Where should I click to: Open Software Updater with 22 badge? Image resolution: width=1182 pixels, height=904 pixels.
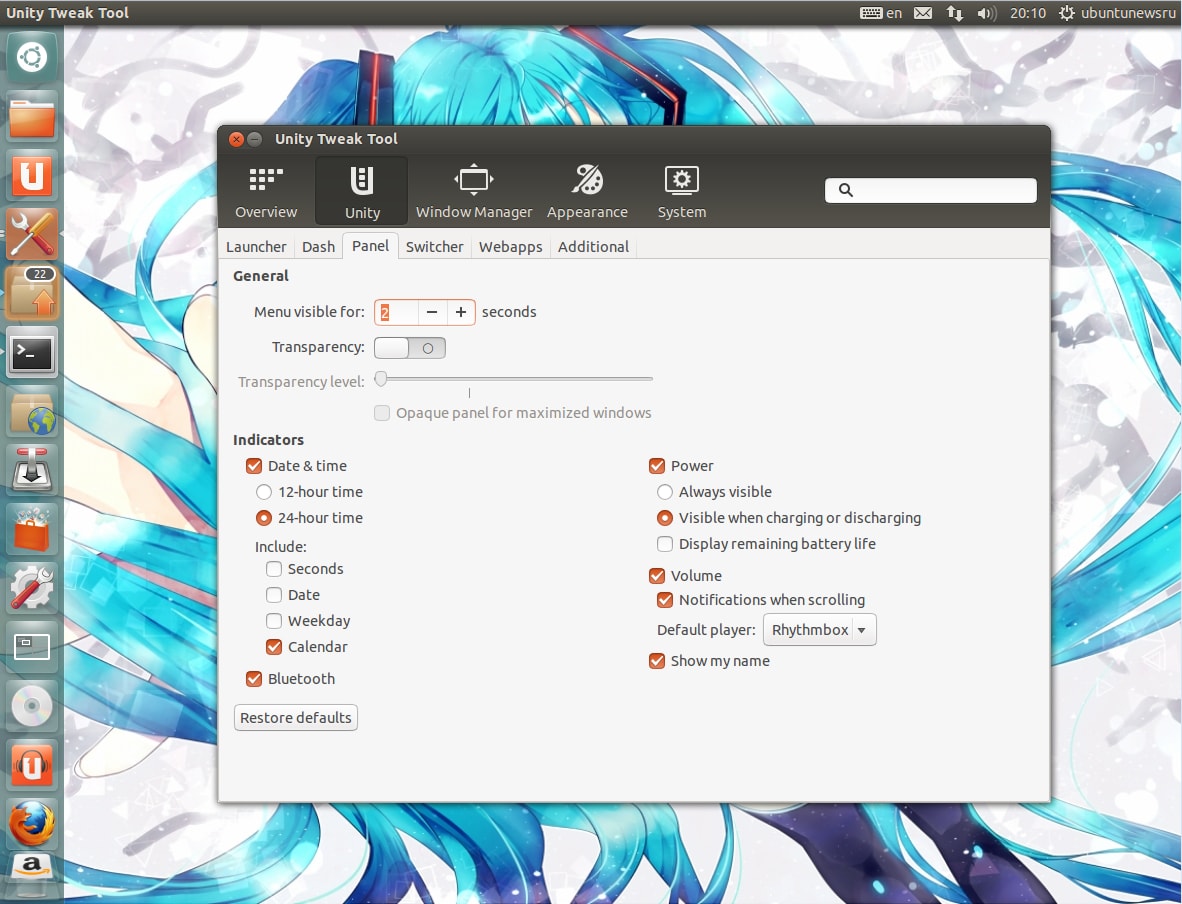[32, 293]
